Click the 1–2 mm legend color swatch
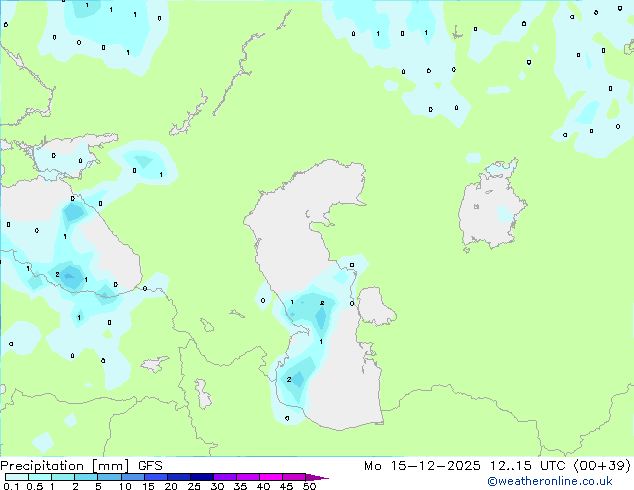 [63, 477]
